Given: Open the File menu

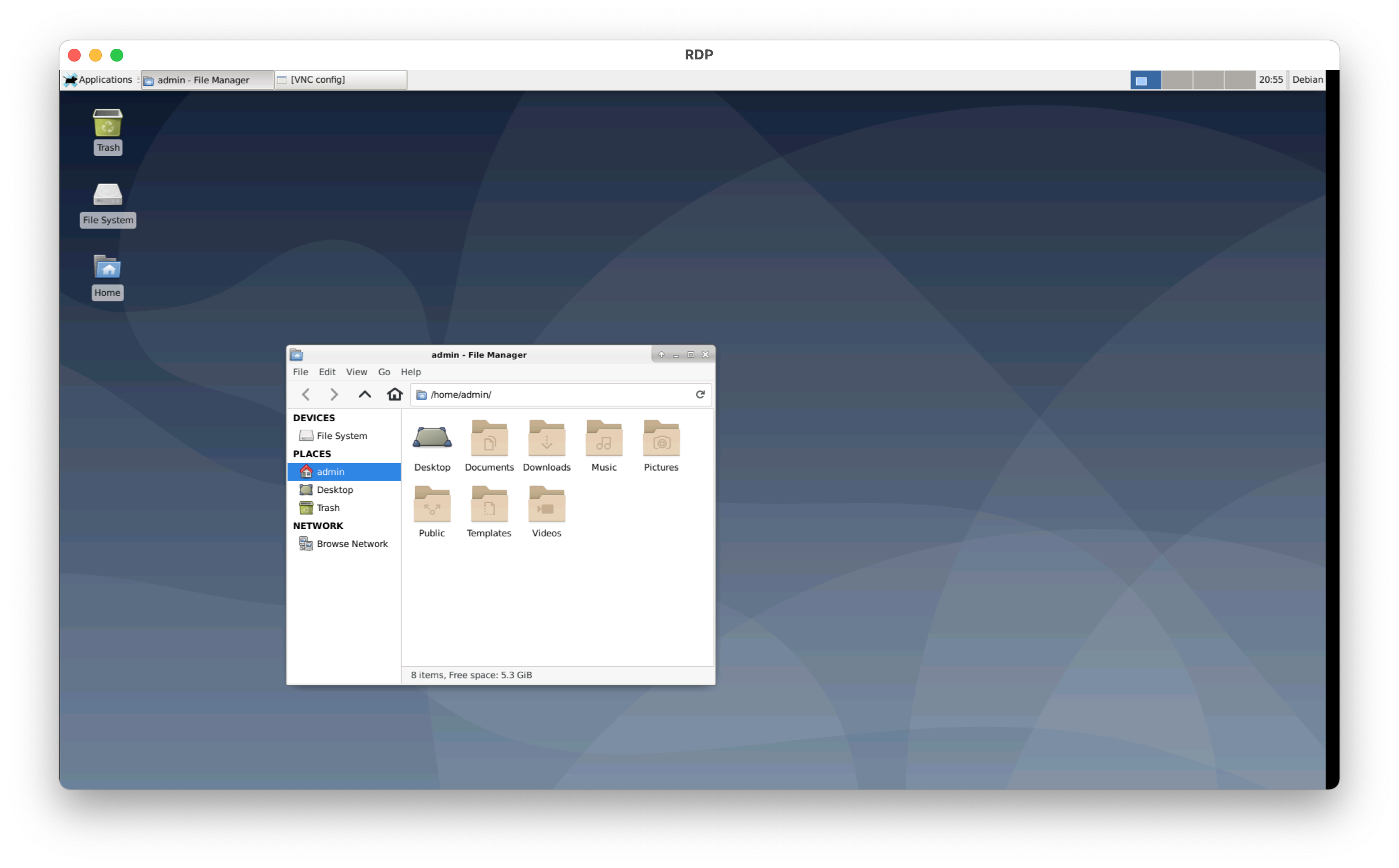Looking at the screenshot, I should click(300, 372).
